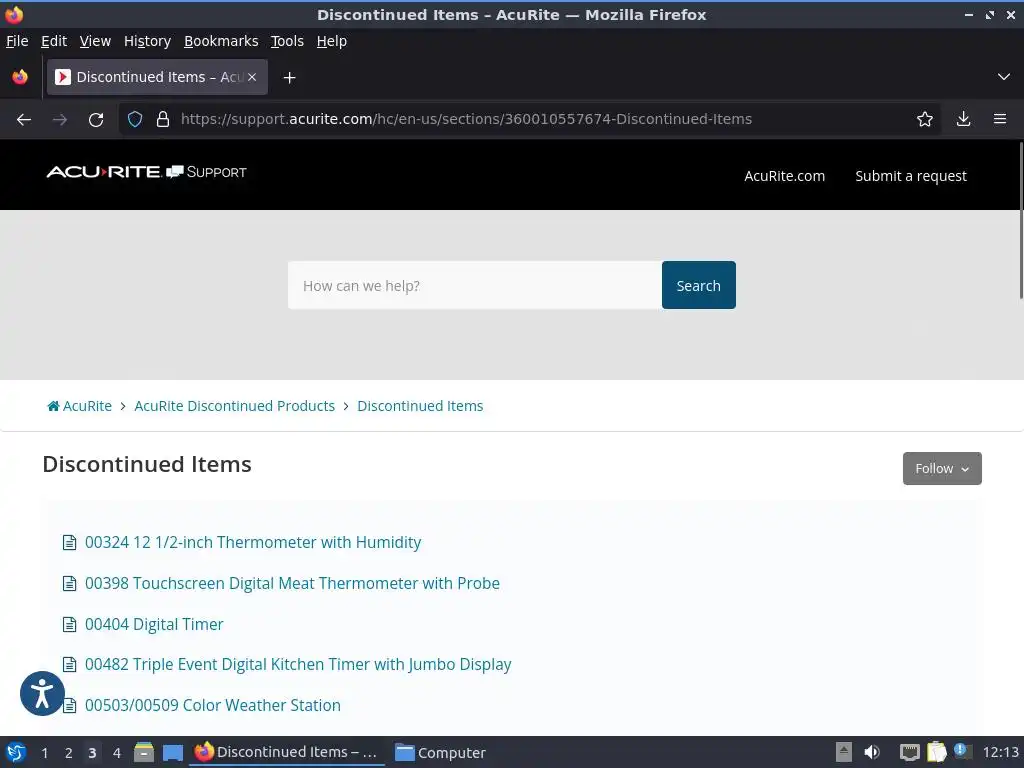Go back to the previous page
This screenshot has width=1024, height=768.
tap(24, 120)
